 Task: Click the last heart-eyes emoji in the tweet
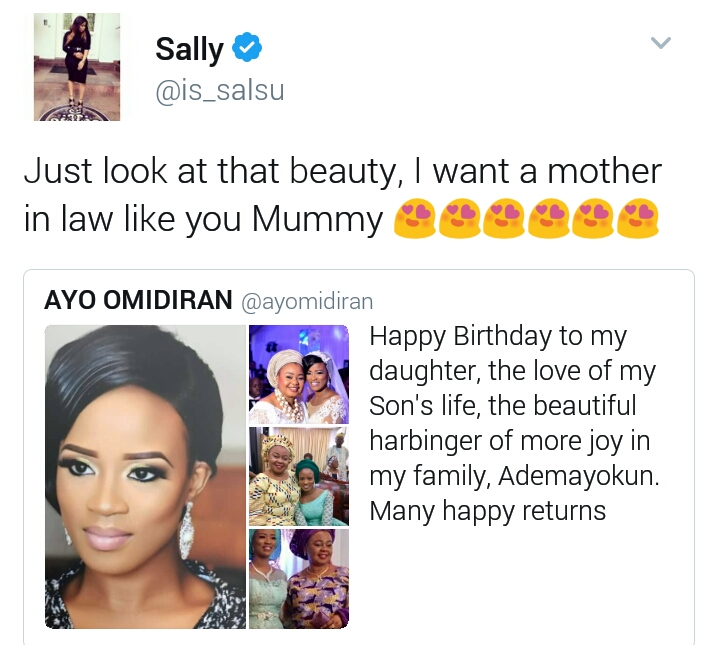point(637,219)
